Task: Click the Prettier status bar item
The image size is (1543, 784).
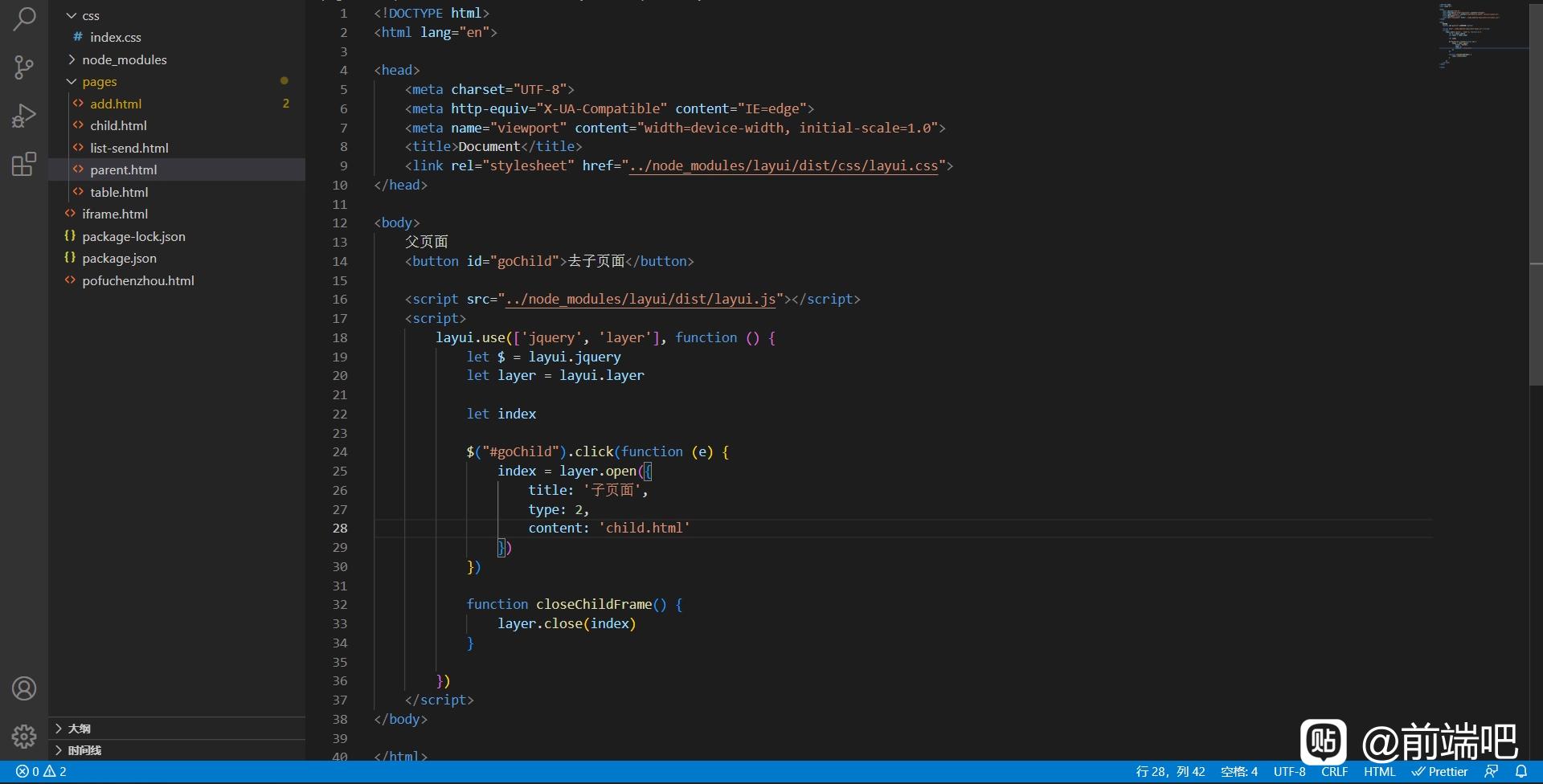Action: click(x=1439, y=772)
